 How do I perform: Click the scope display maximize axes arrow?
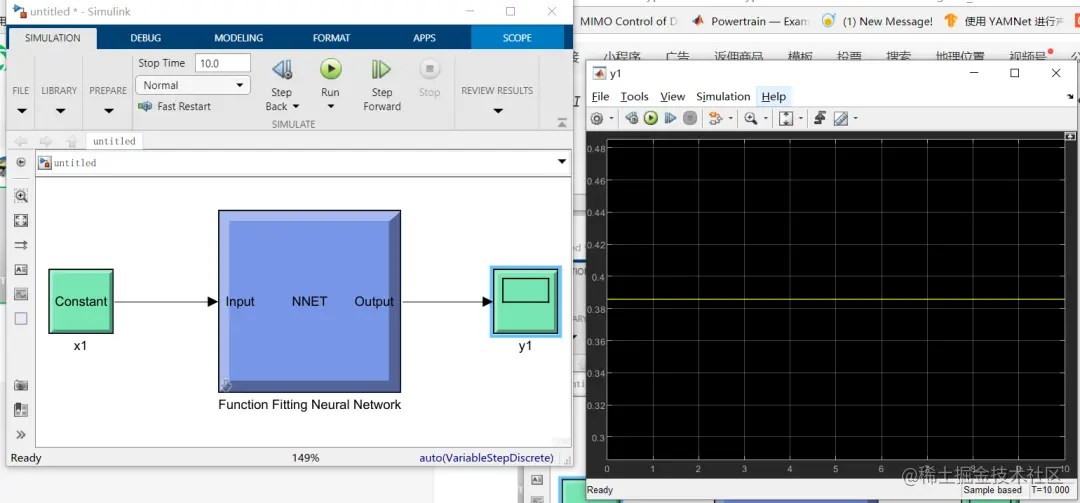coord(1070,136)
